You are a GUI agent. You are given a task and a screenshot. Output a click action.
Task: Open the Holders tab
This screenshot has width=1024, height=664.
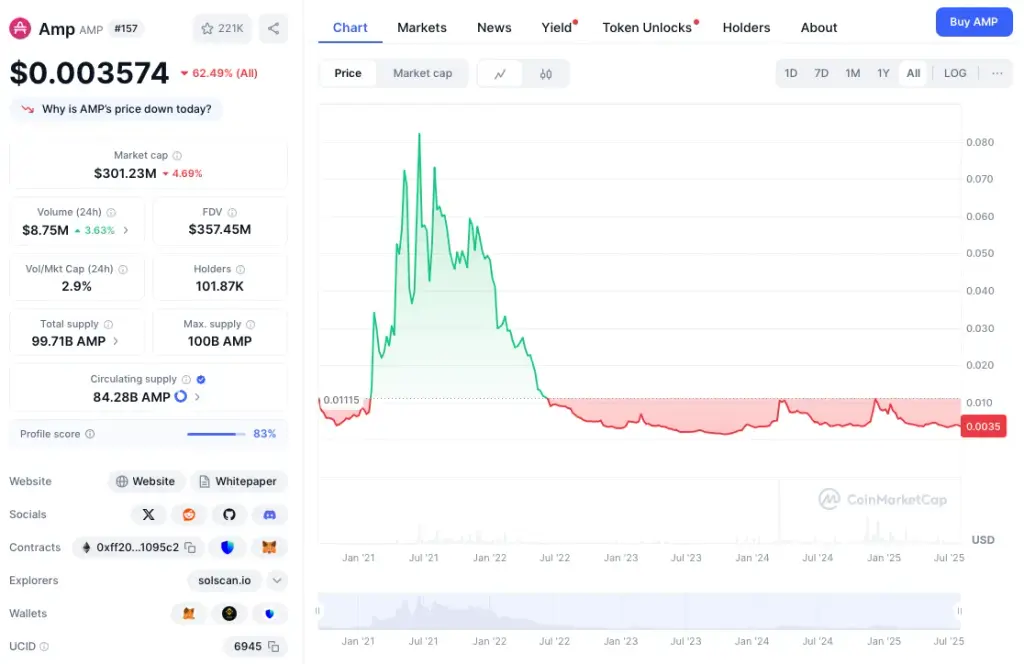pos(746,27)
